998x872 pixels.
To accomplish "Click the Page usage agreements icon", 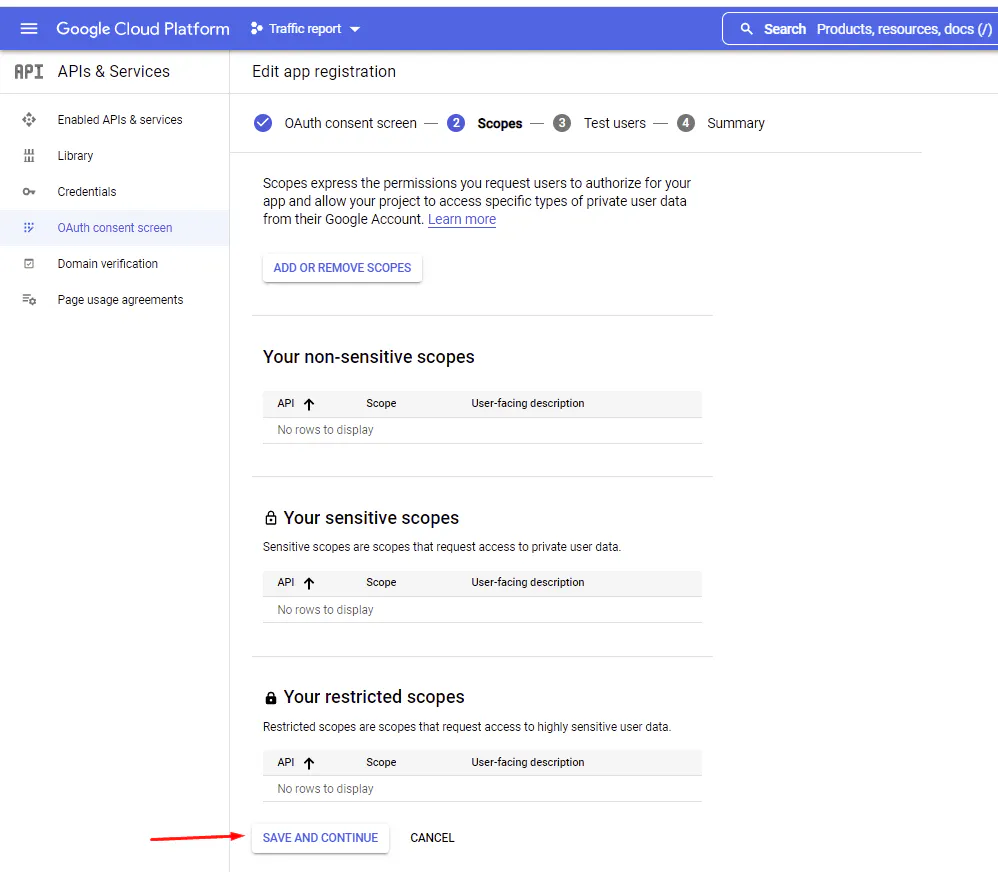I will [29, 300].
